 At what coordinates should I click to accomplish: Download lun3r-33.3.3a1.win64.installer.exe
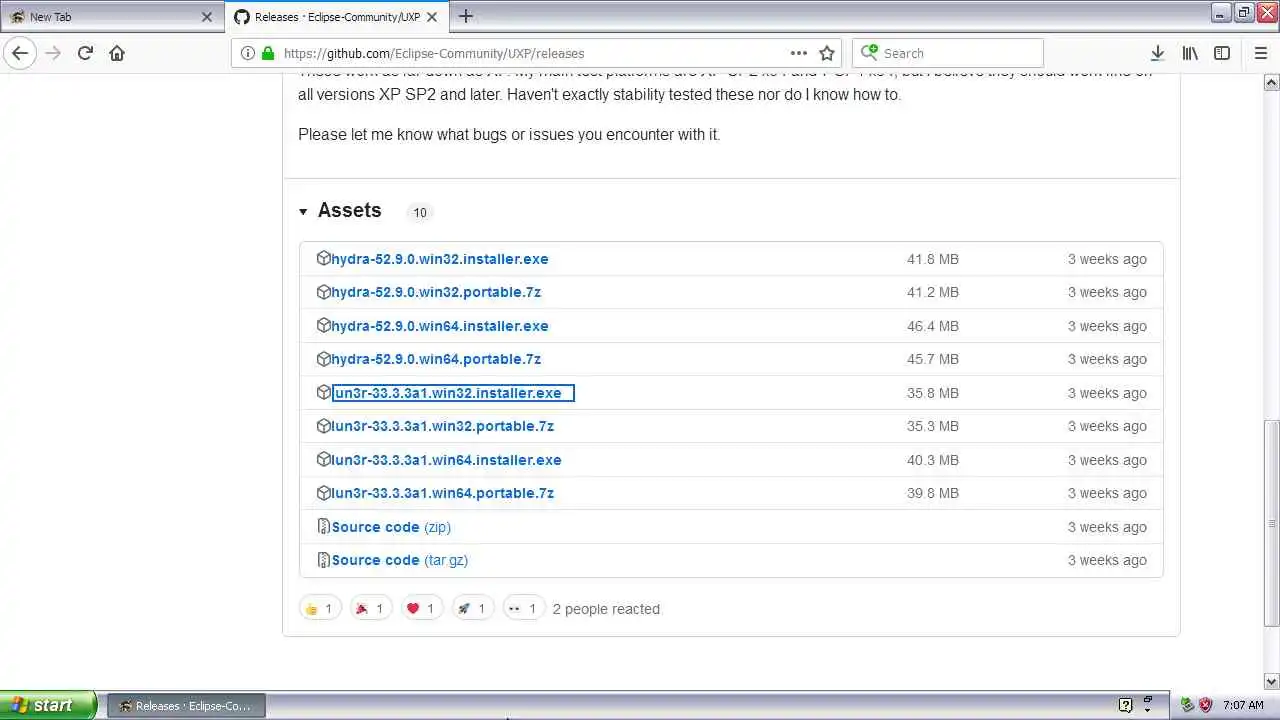coord(447,460)
